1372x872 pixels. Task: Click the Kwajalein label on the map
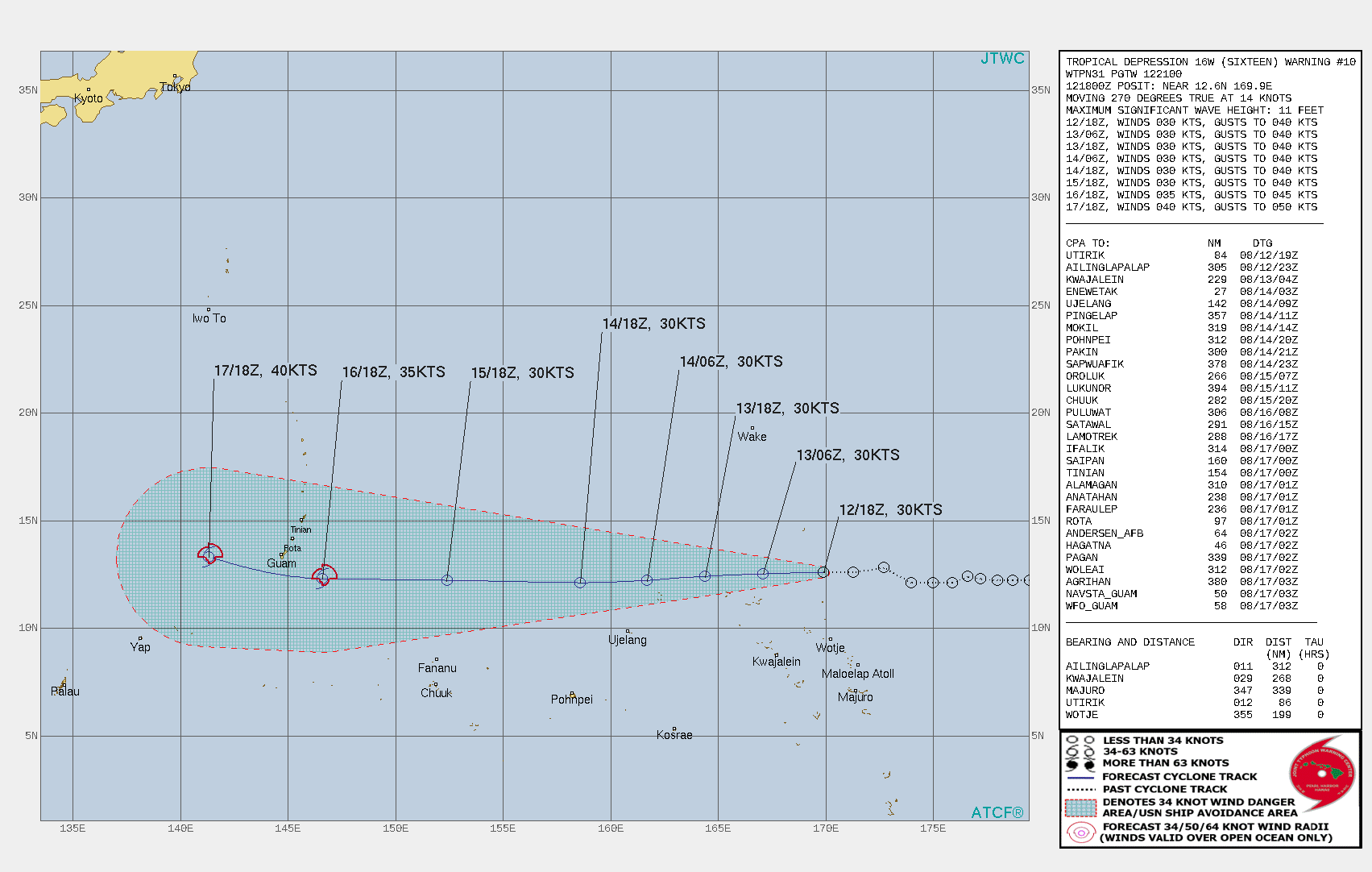coord(777,662)
